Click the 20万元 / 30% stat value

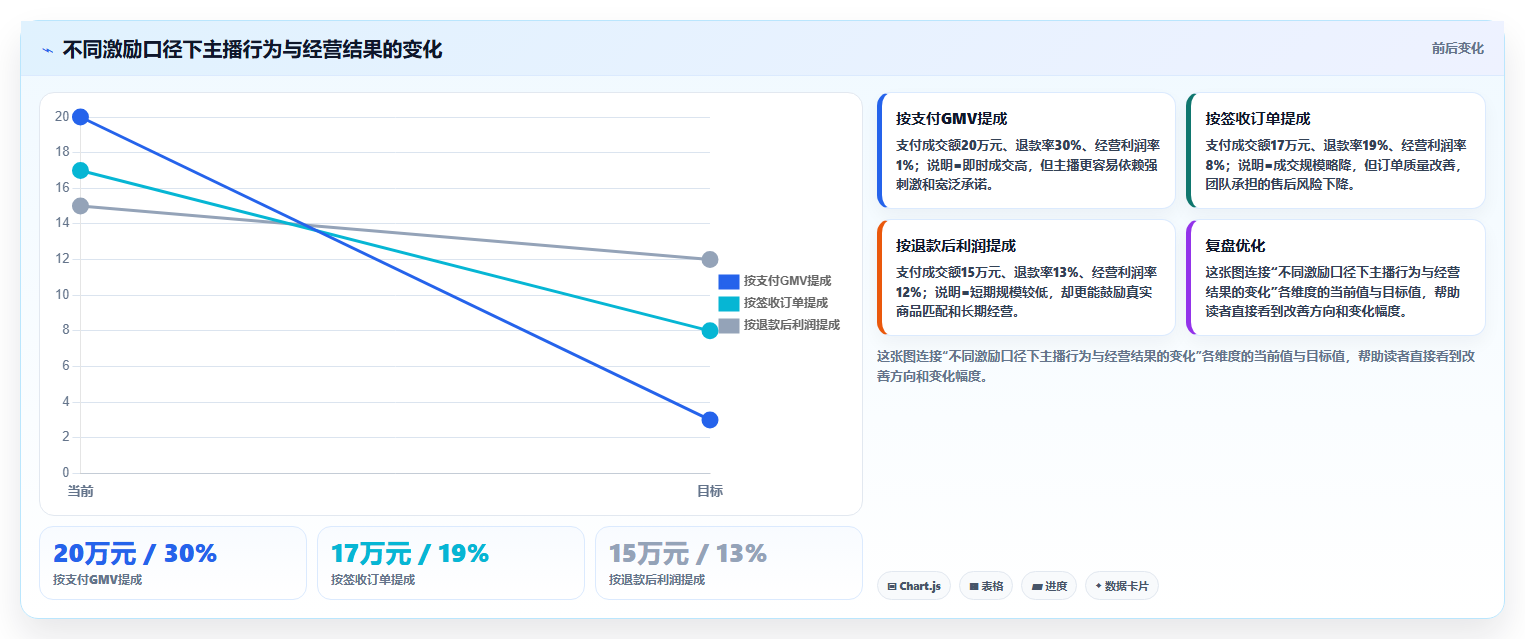[135, 553]
